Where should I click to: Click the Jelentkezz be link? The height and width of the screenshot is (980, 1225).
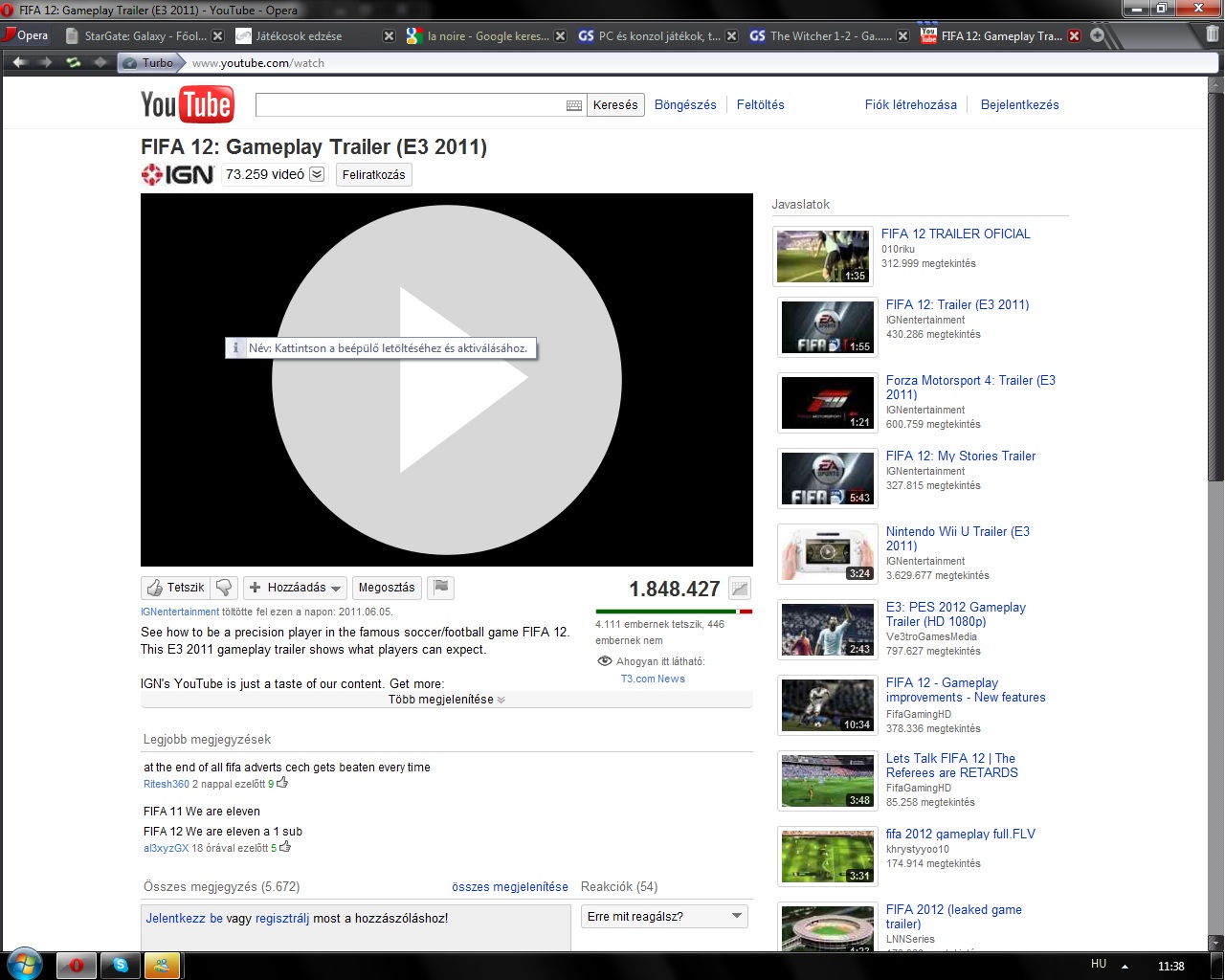[x=185, y=918]
